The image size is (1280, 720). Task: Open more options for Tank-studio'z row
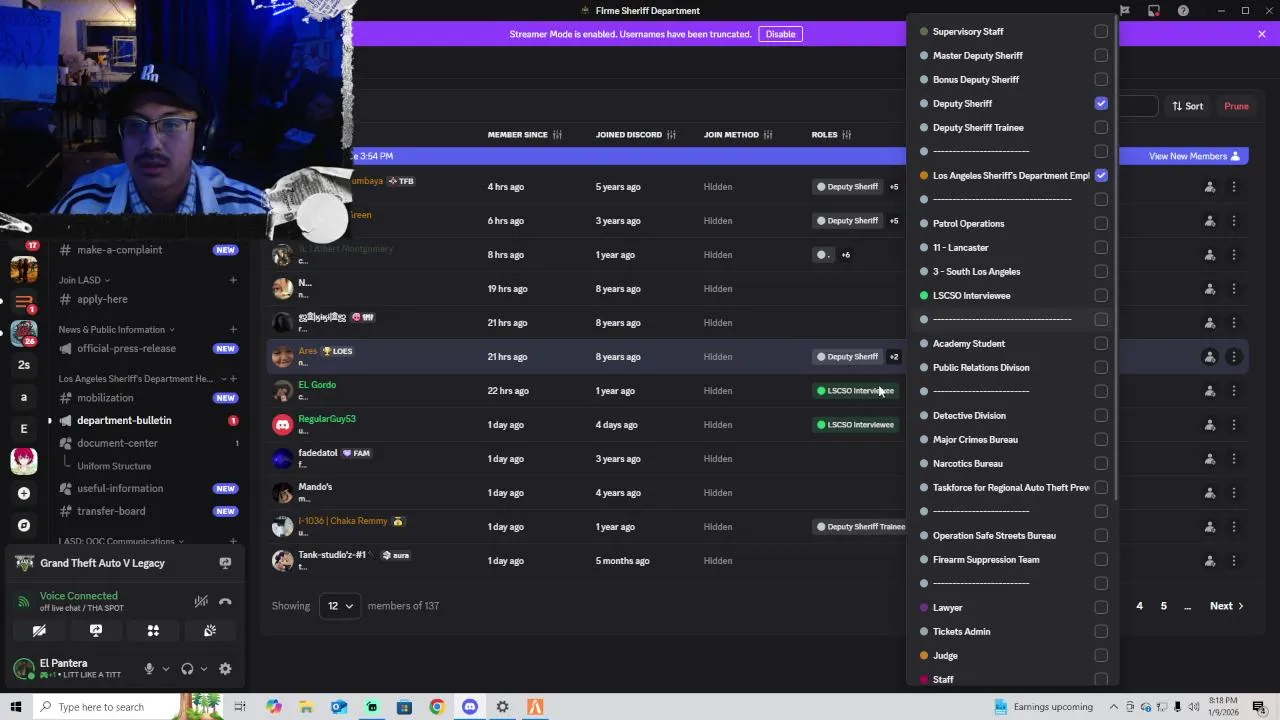point(1234,561)
